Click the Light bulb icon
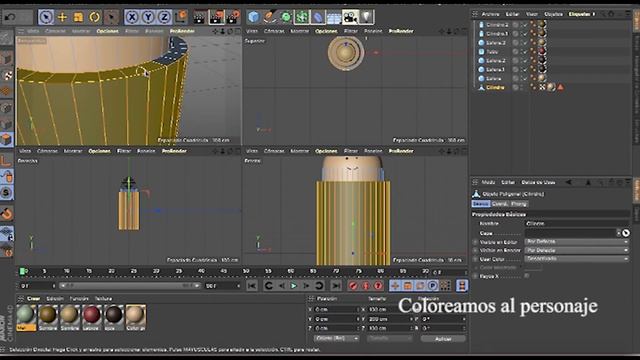Image resolution: width=640 pixels, height=360 pixels. 367,17
